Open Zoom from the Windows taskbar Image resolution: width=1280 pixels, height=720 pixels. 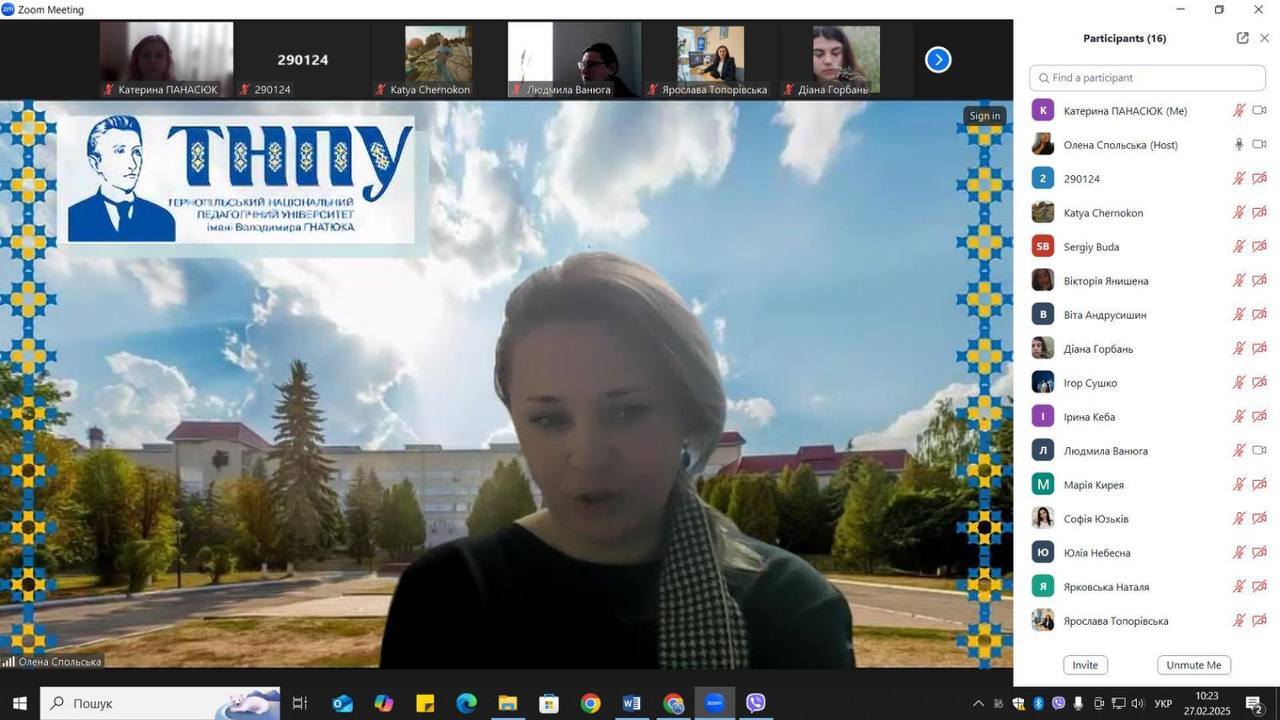click(x=714, y=703)
